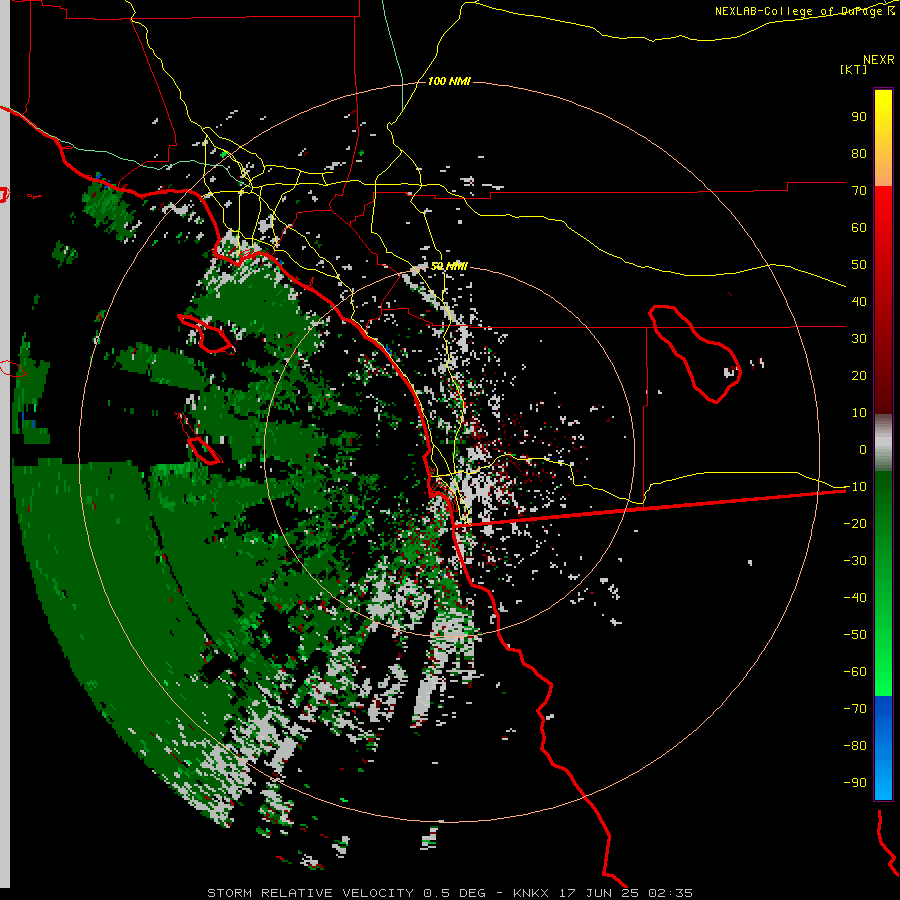Click the STORM RELATIVE VELOCITY caption text
The width and height of the screenshot is (900, 900).
(310, 893)
